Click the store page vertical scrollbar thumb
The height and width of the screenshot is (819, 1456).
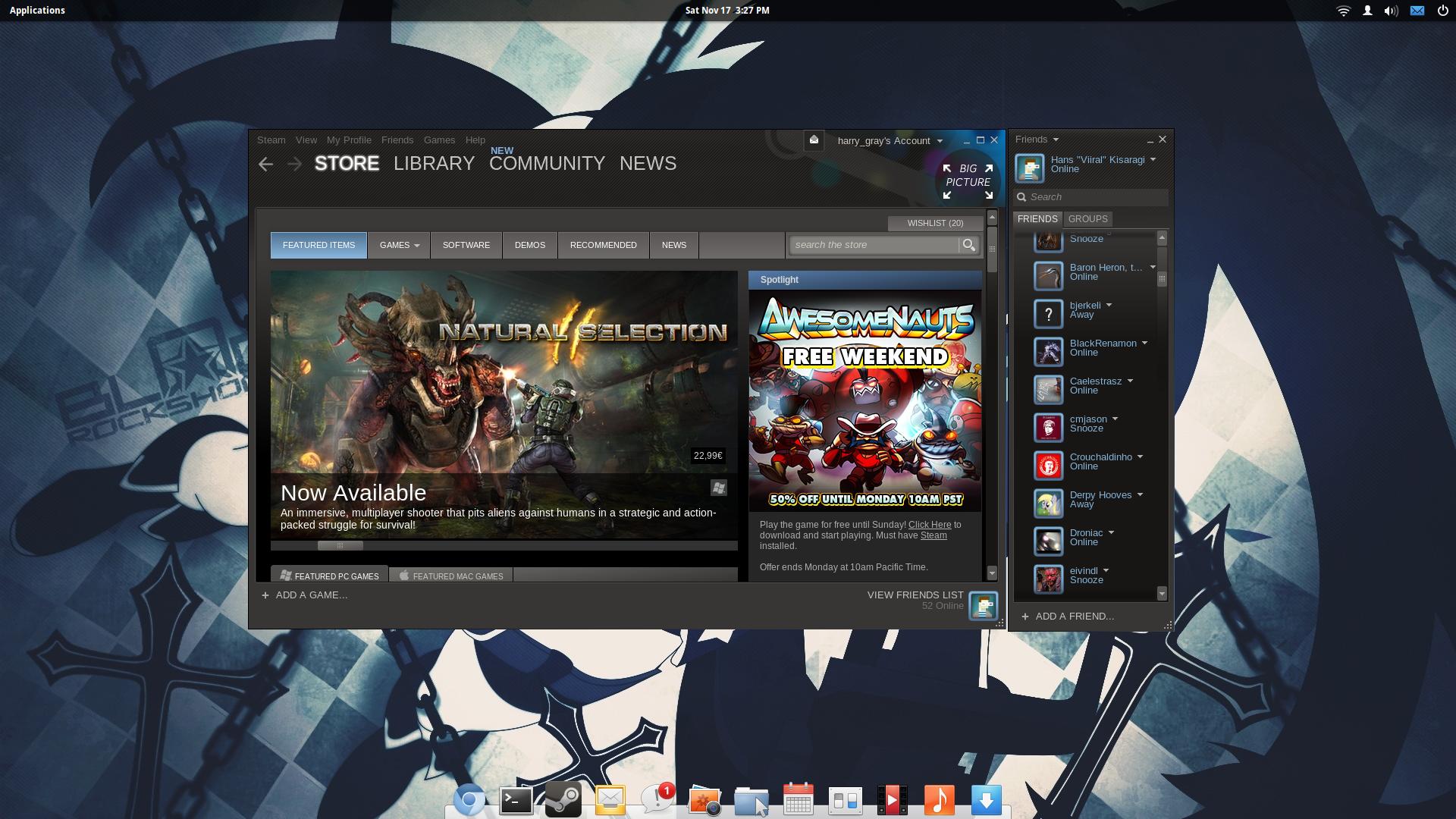992,249
